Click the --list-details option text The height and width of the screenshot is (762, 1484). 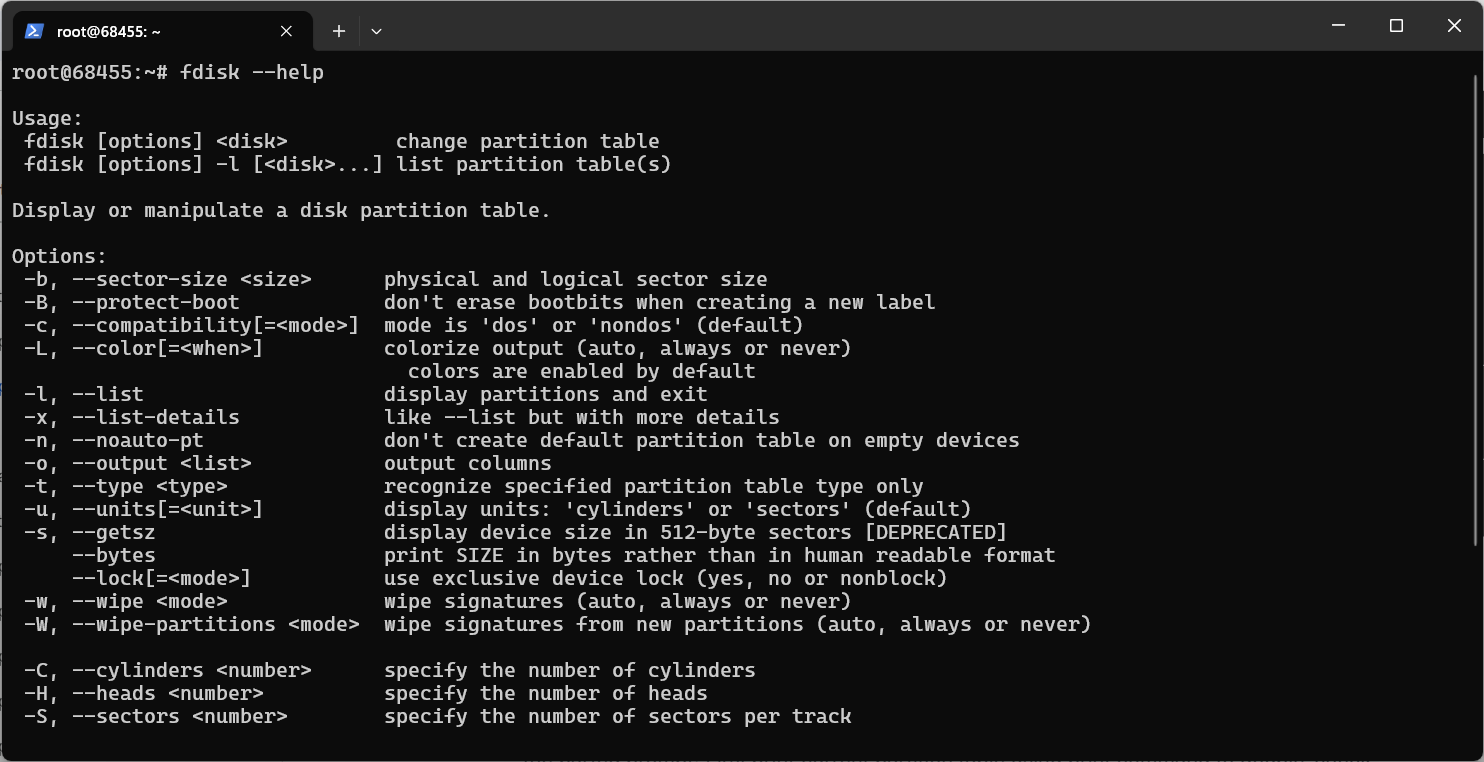[156, 417]
